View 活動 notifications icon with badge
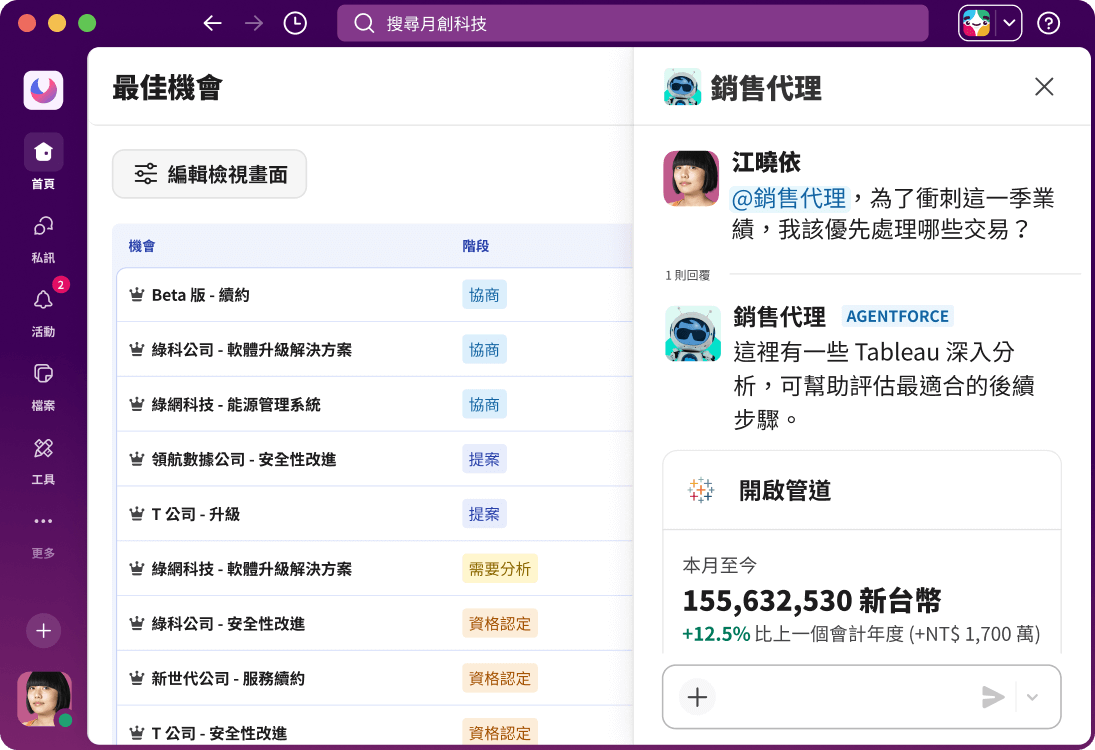This screenshot has height=750, width=1095. pyautogui.click(x=43, y=301)
